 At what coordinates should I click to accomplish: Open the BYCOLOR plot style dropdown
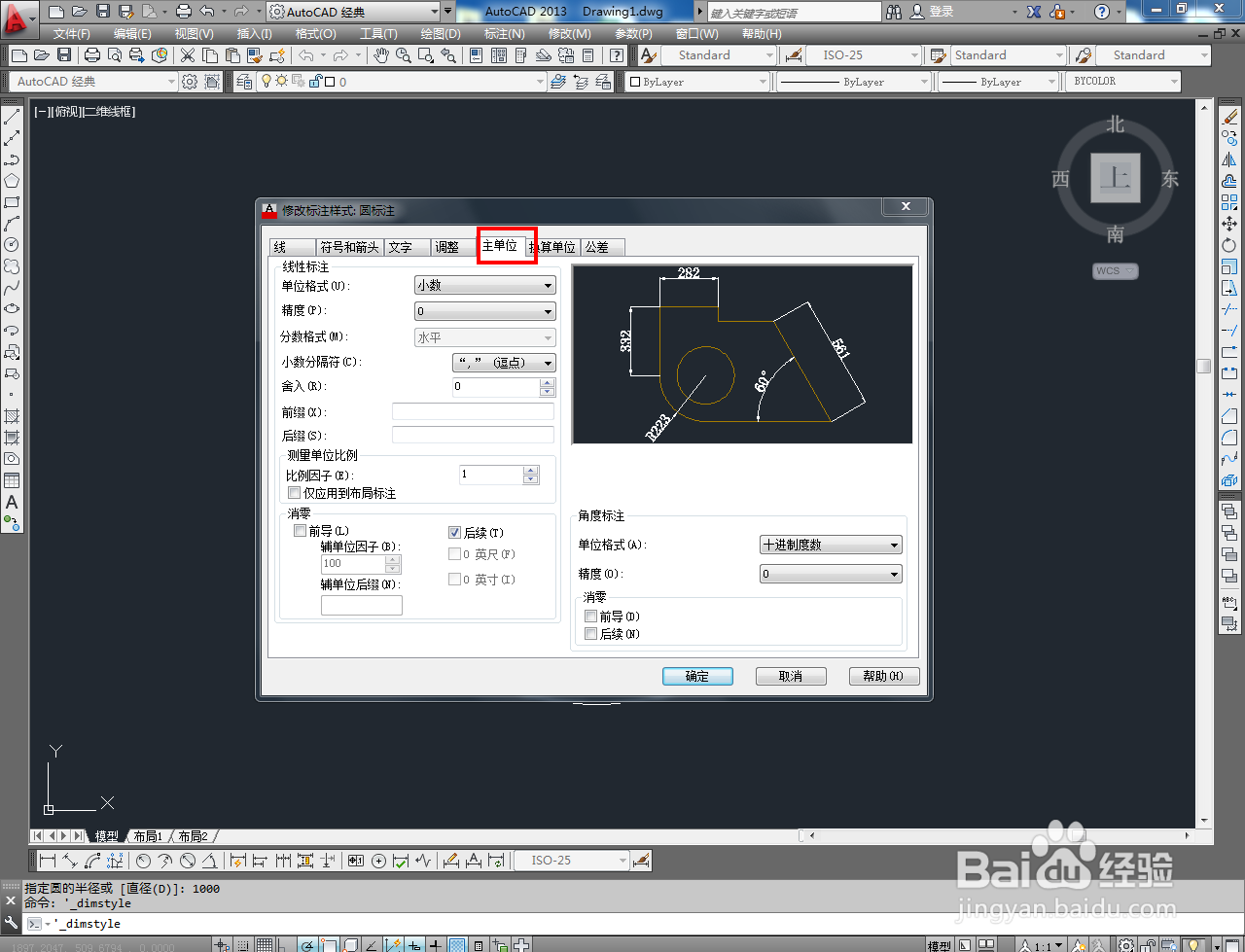tap(1123, 82)
